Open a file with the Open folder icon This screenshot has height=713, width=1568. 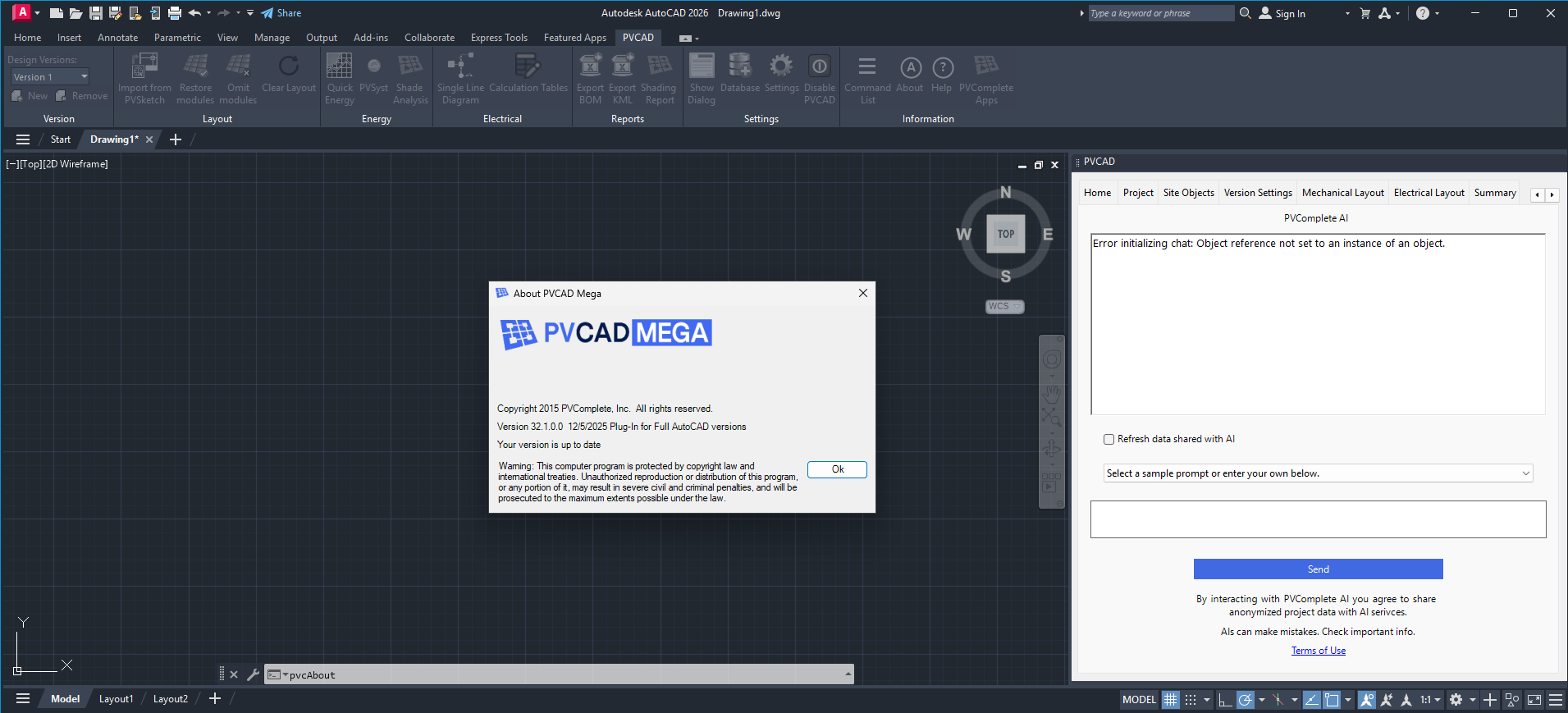(75, 13)
